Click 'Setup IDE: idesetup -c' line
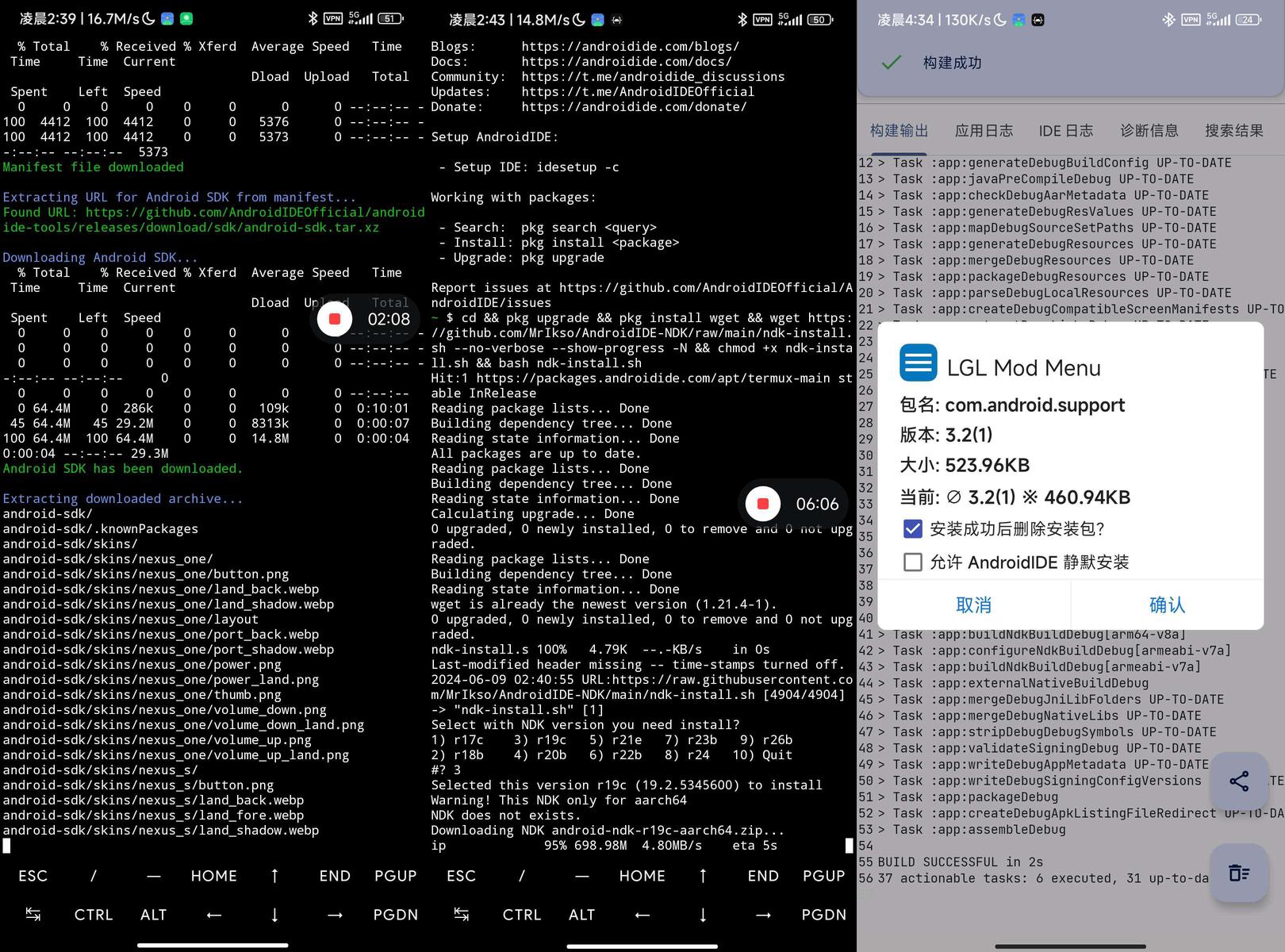 [x=529, y=167]
